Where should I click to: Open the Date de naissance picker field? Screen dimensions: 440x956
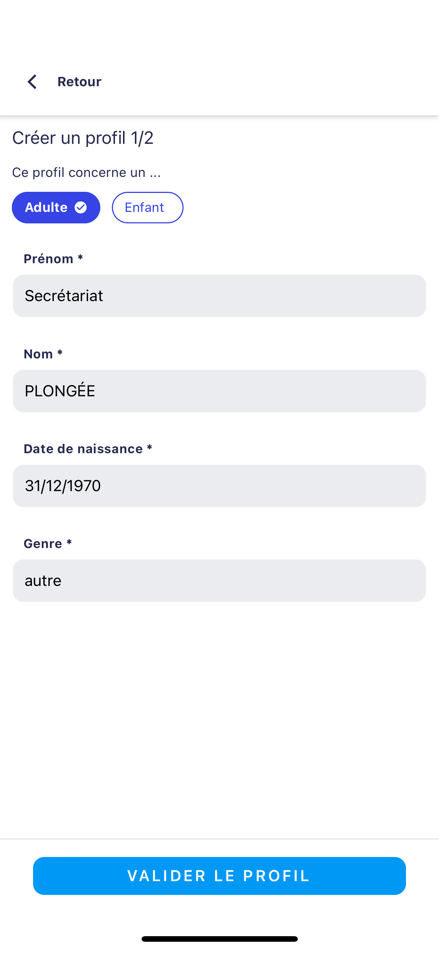pyautogui.click(x=219, y=486)
